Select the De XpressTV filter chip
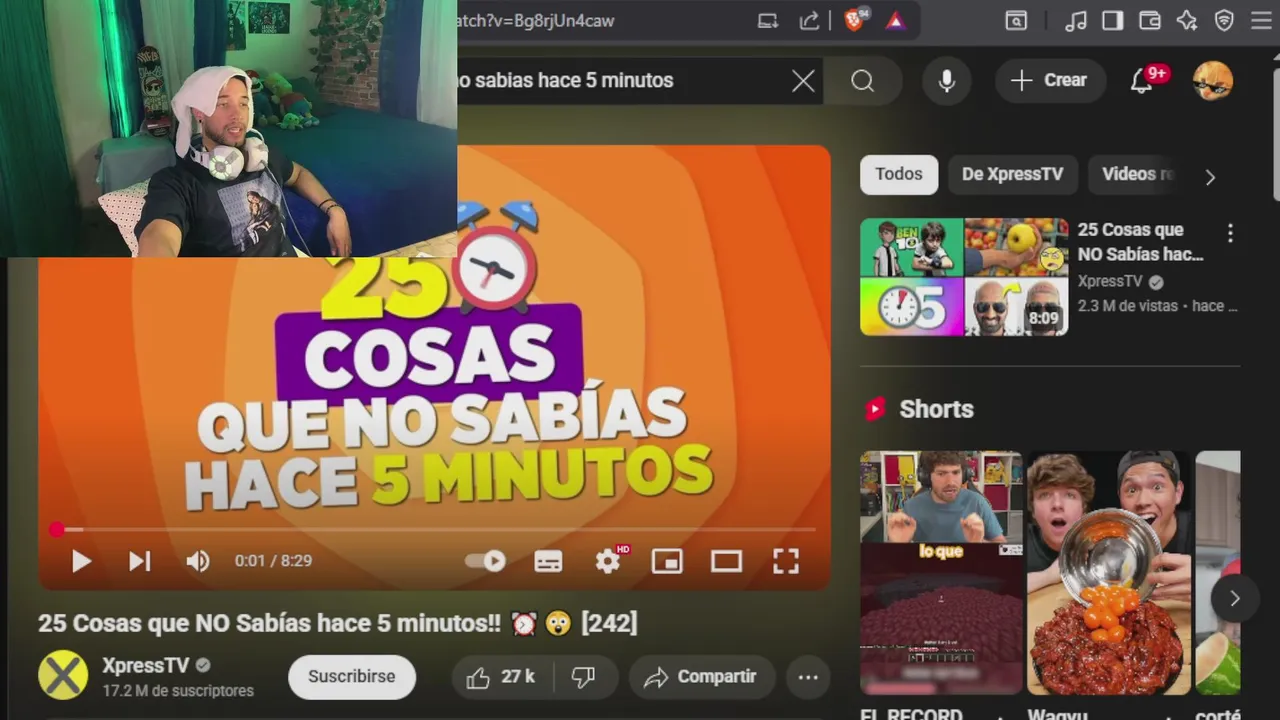 pyautogui.click(x=1012, y=174)
